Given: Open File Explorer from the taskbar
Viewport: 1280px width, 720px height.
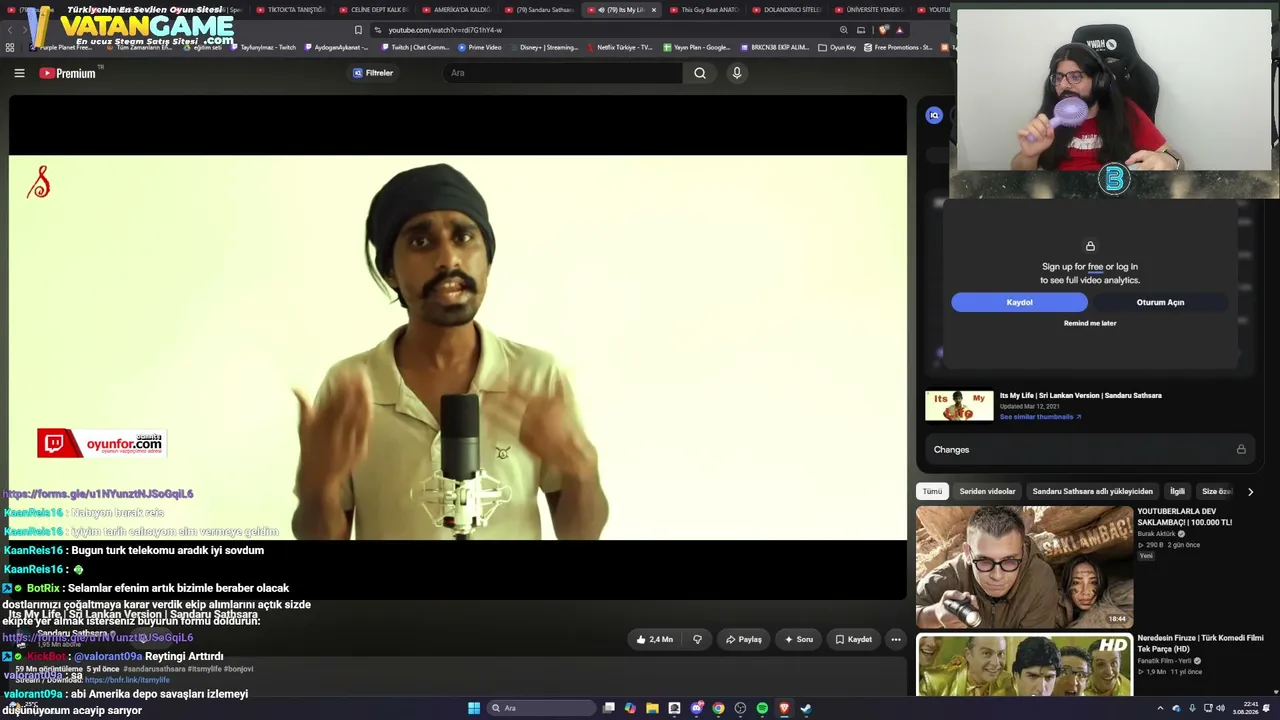Looking at the screenshot, I should click(x=652, y=708).
